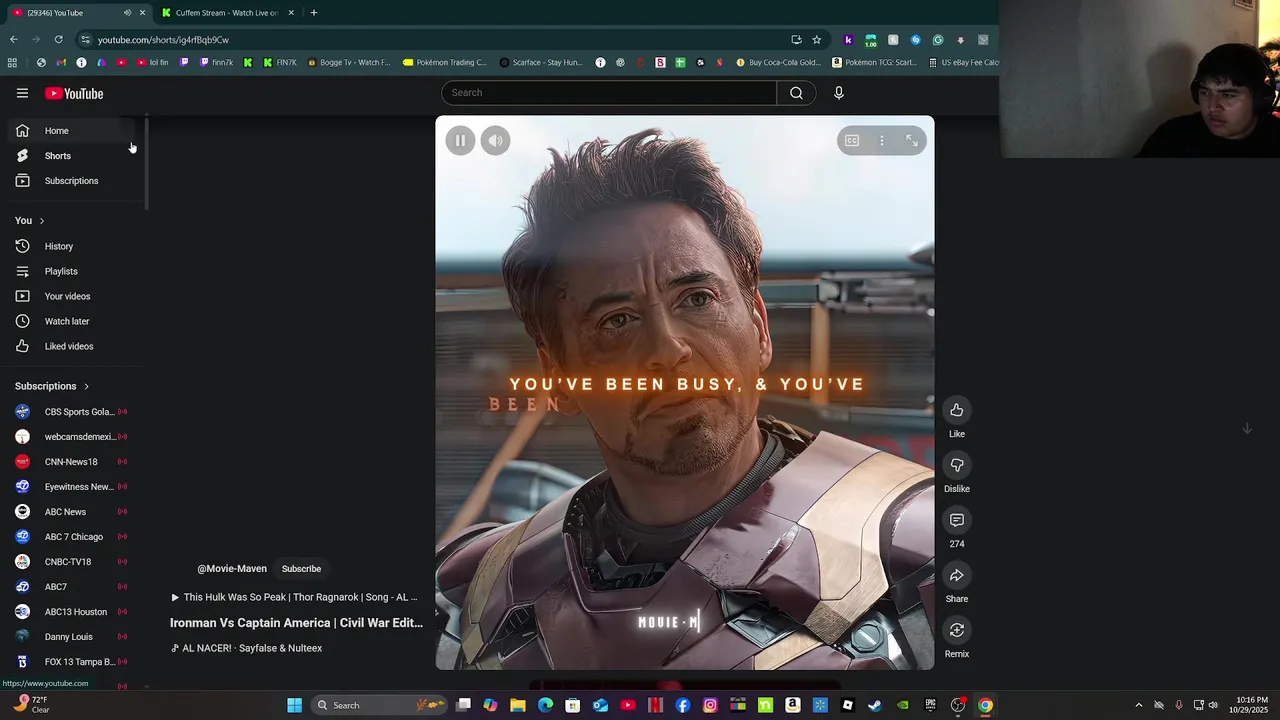Open the ABC 7 Chicago subscription
The width and height of the screenshot is (1280, 720).
[72, 537]
